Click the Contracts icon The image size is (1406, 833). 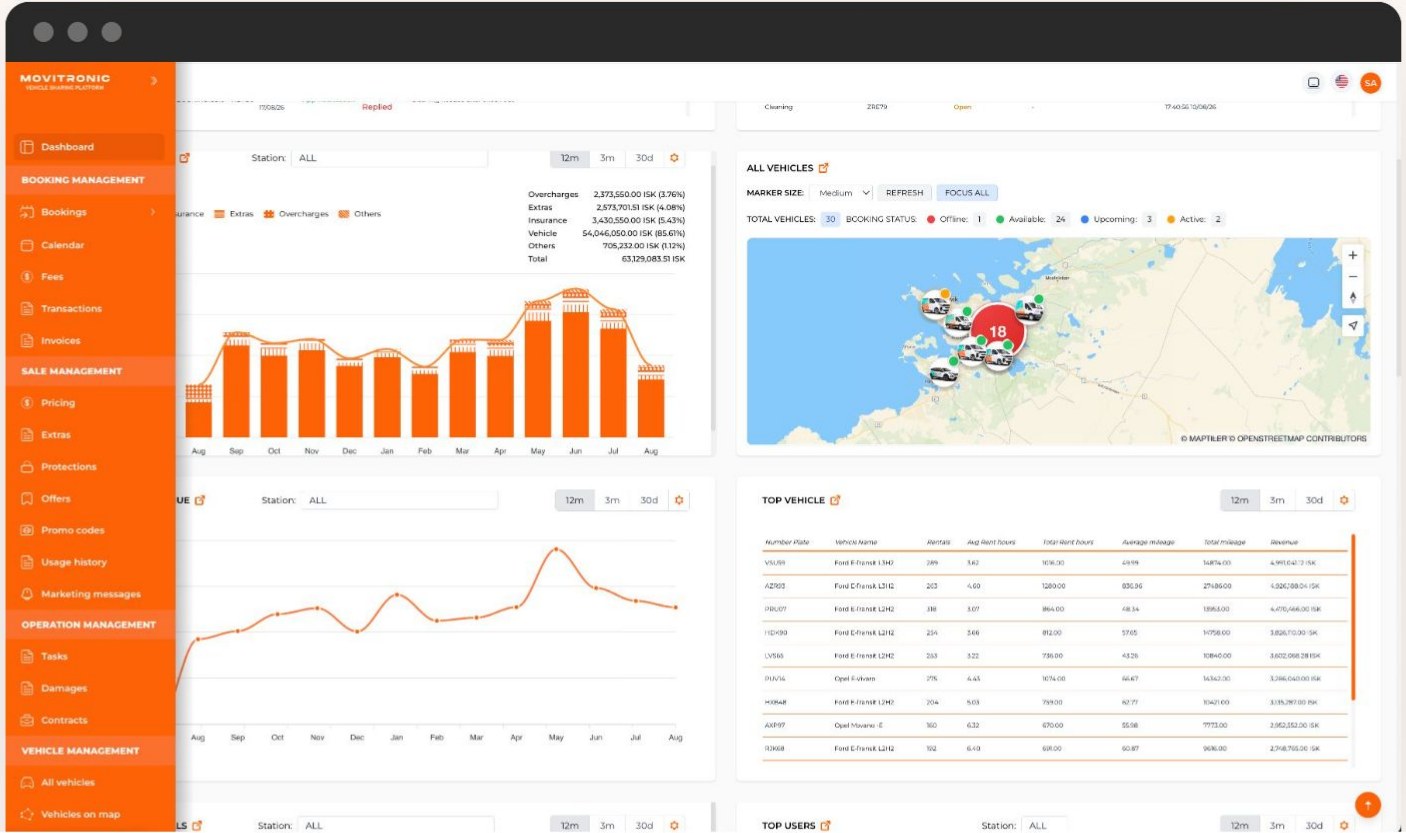(x=27, y=720)
